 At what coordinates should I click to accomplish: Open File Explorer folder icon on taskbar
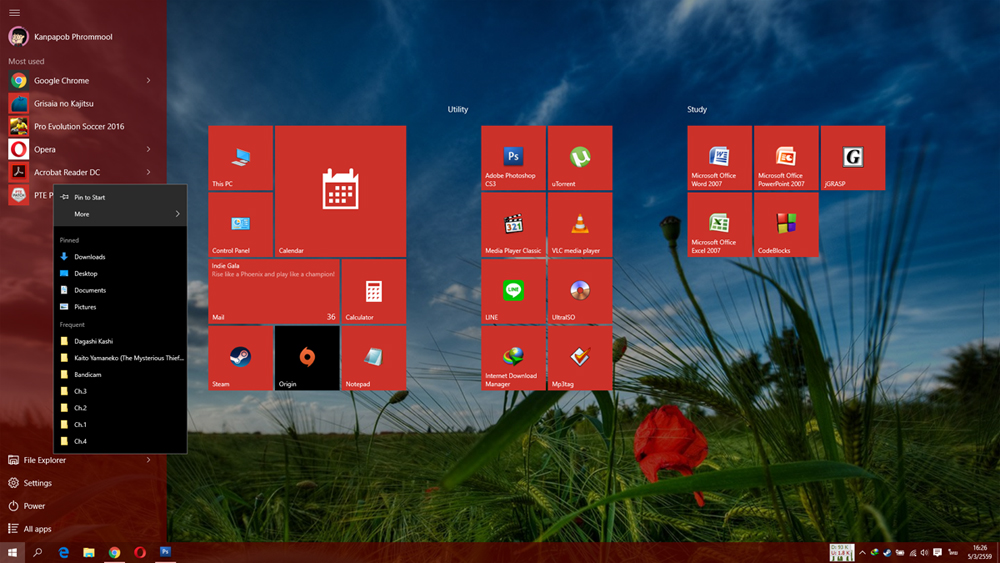pos(89,553)
